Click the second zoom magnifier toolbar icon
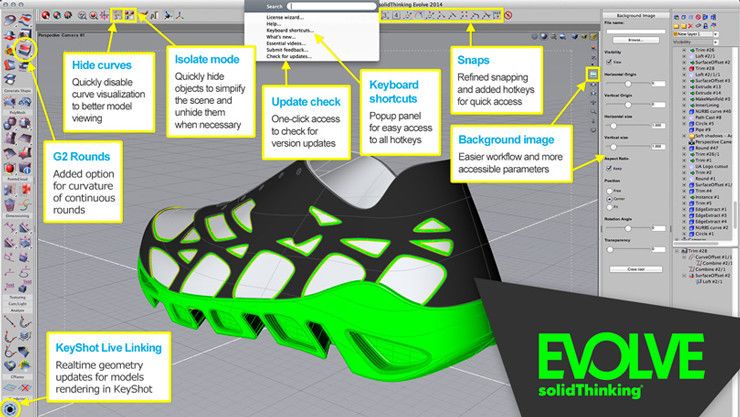 click(x=93, y=16)
